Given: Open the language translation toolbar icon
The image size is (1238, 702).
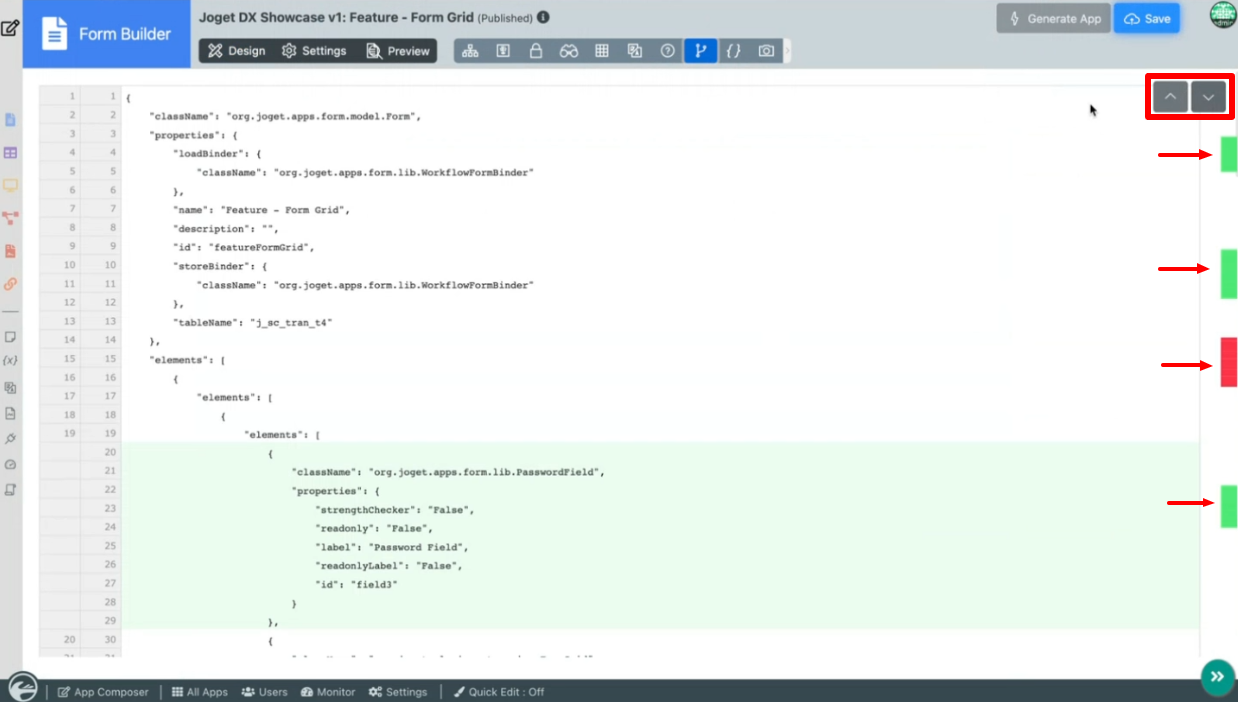Looking at the screenshot, I should (x=634, y=51).
